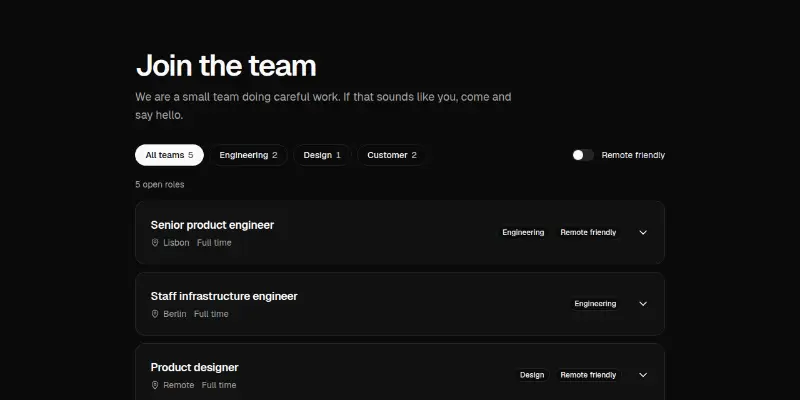Filter roles by Engineering team

coord(248,155)
